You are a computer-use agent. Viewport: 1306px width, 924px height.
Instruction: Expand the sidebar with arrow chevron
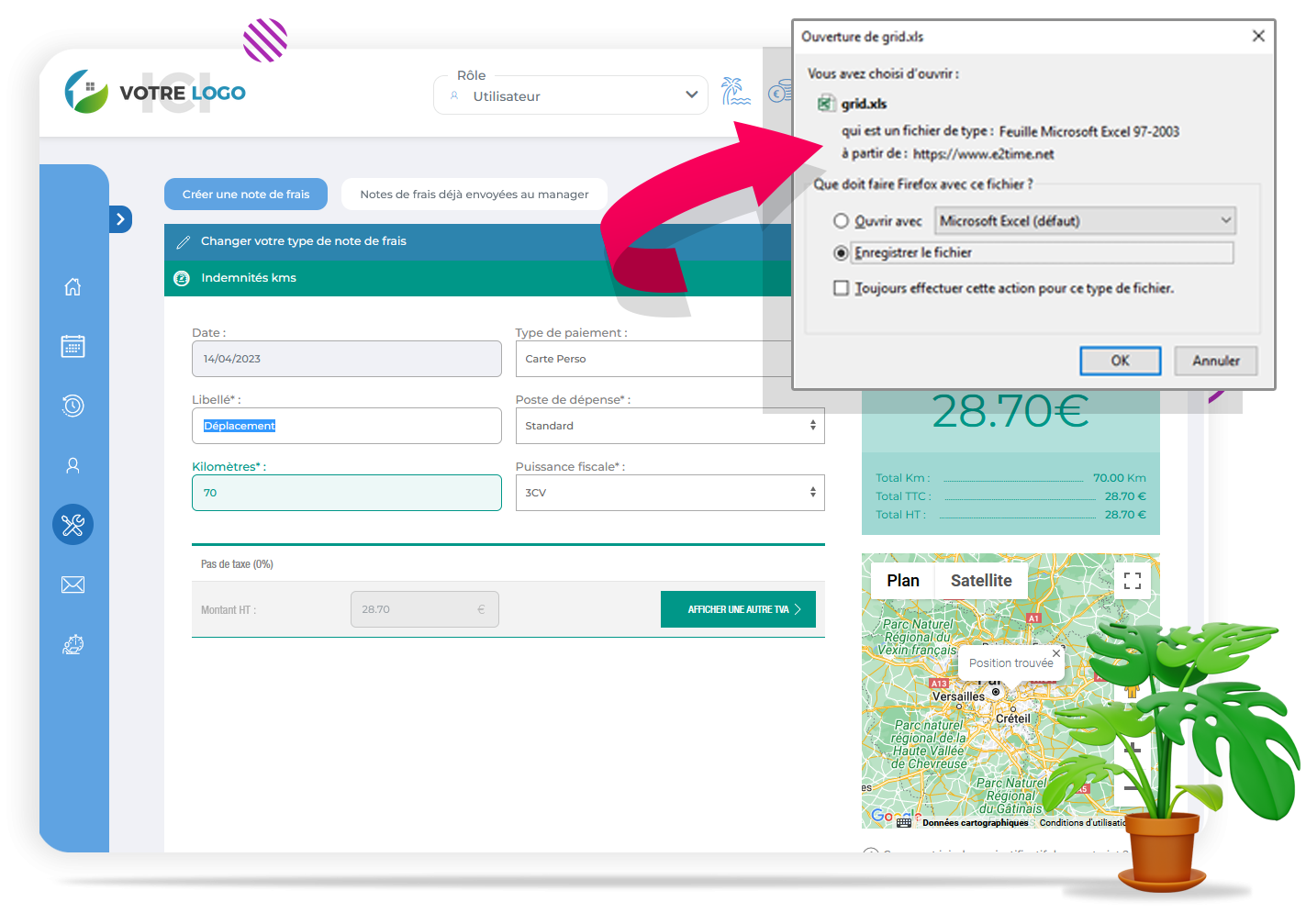120,219
